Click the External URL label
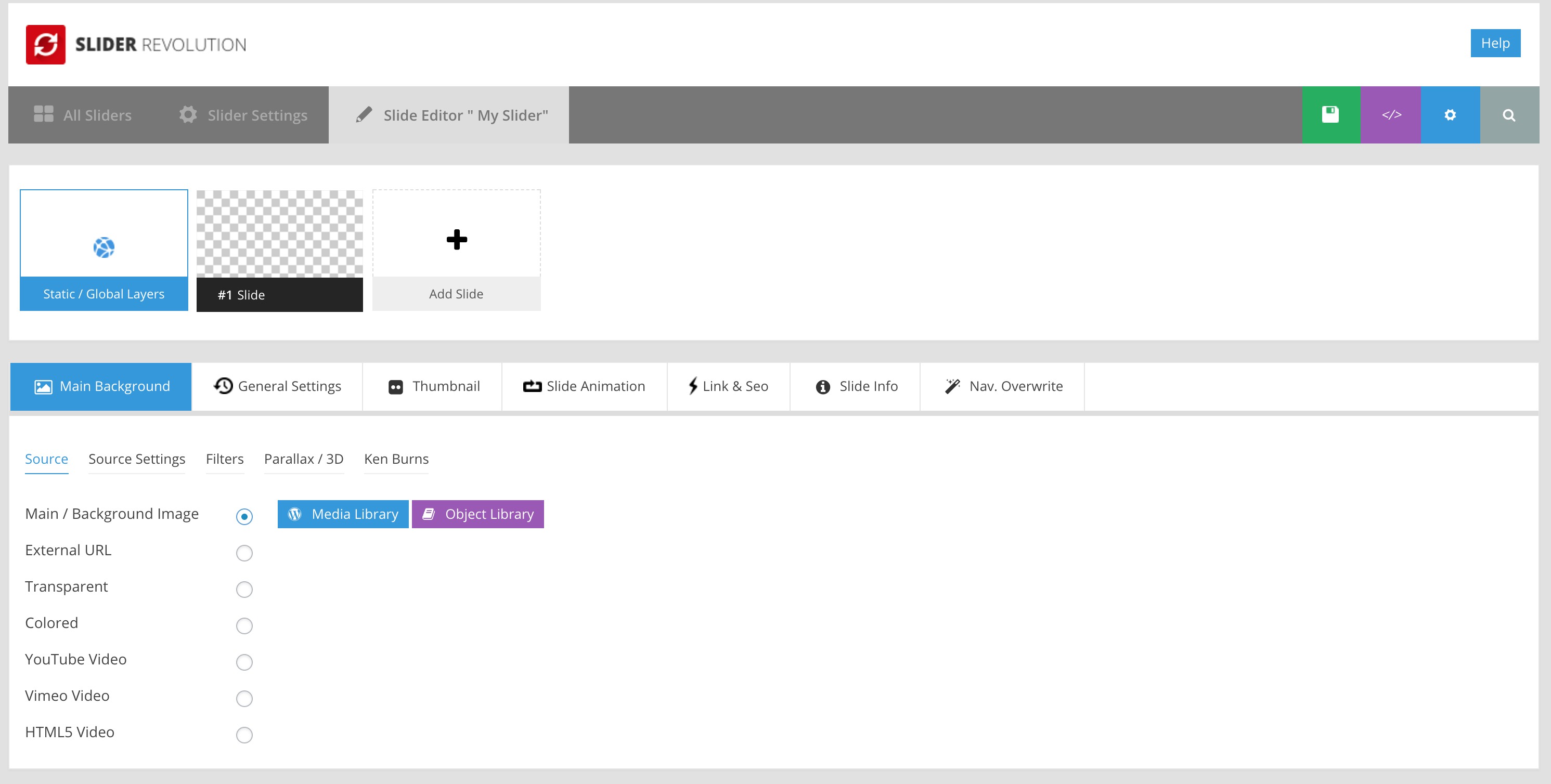Viewport: 1551px width, 784px height. pyautogui.click(x=68, y=550)
